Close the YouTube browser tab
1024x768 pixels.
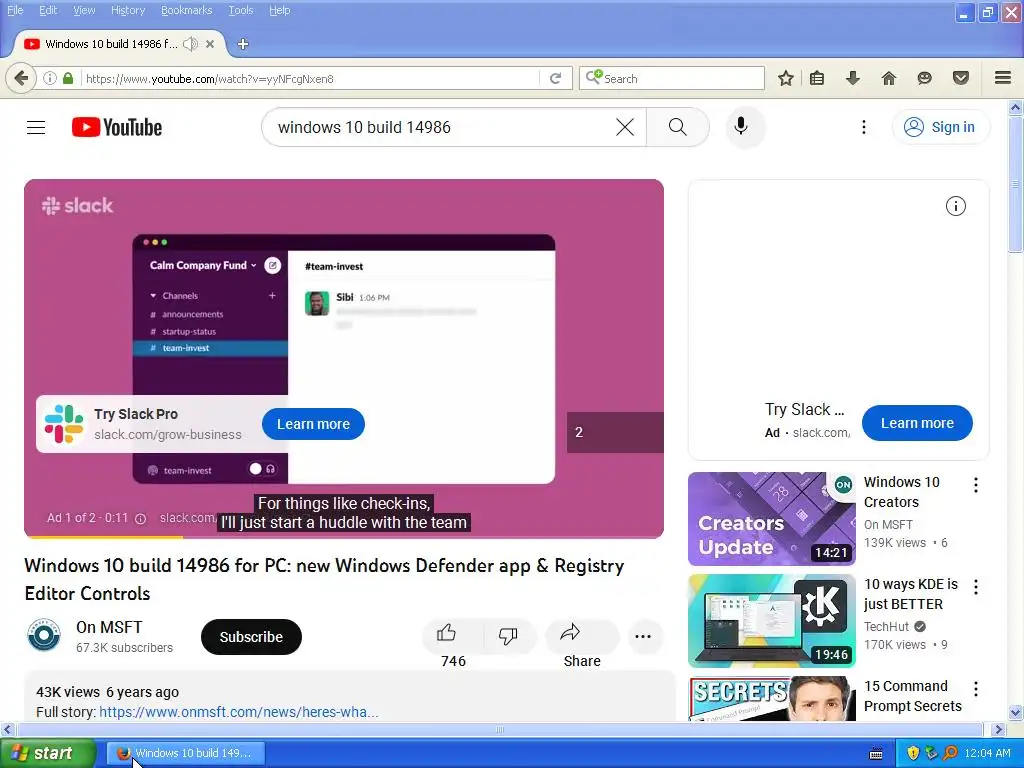[210, 44]
